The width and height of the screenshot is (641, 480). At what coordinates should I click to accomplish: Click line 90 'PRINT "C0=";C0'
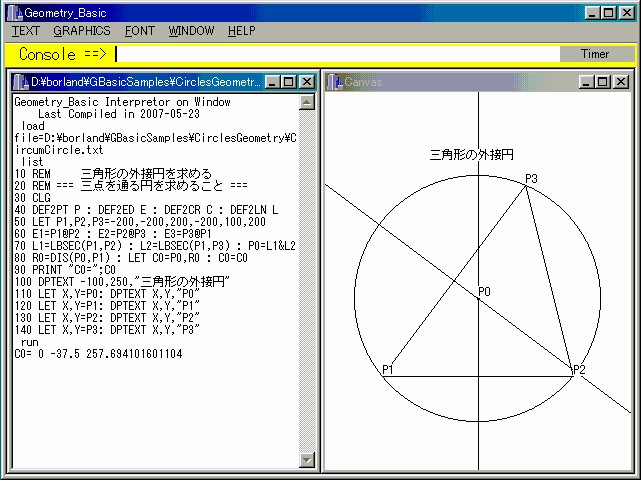[x=65, y=270]
